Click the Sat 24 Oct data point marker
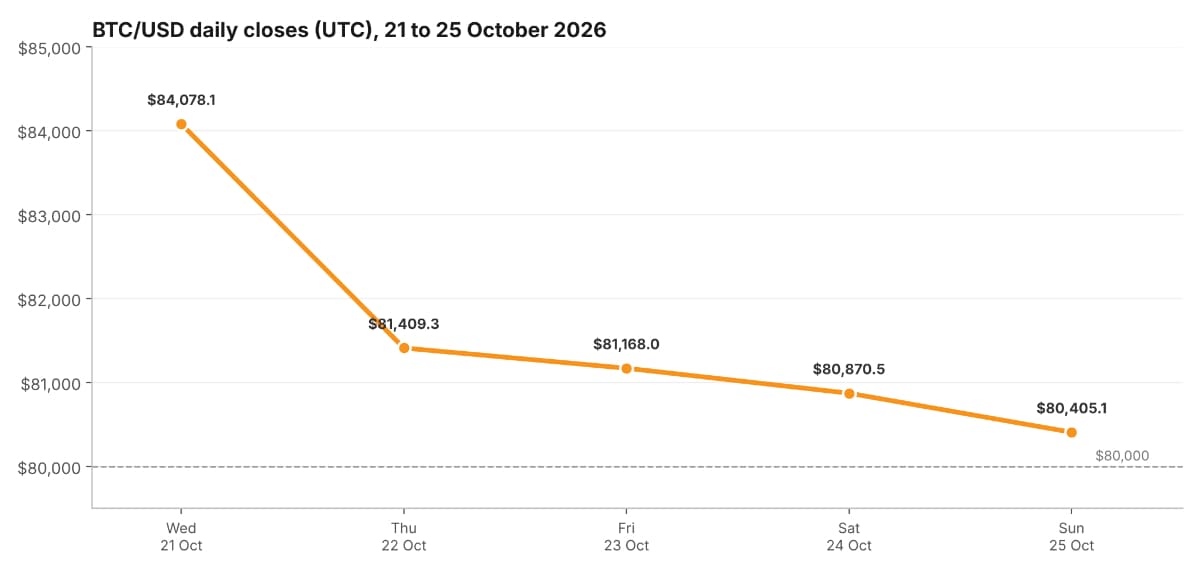This screenshot has height=571, width=1200. click(x=849, y=393)
